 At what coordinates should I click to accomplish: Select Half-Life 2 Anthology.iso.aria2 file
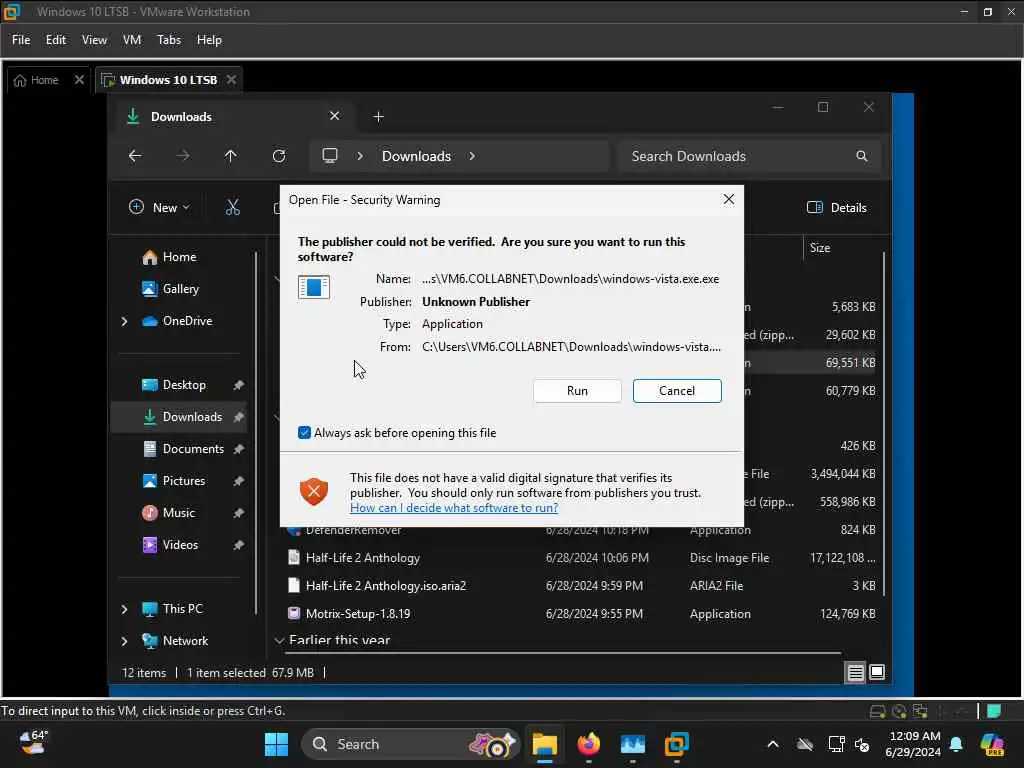579,586
